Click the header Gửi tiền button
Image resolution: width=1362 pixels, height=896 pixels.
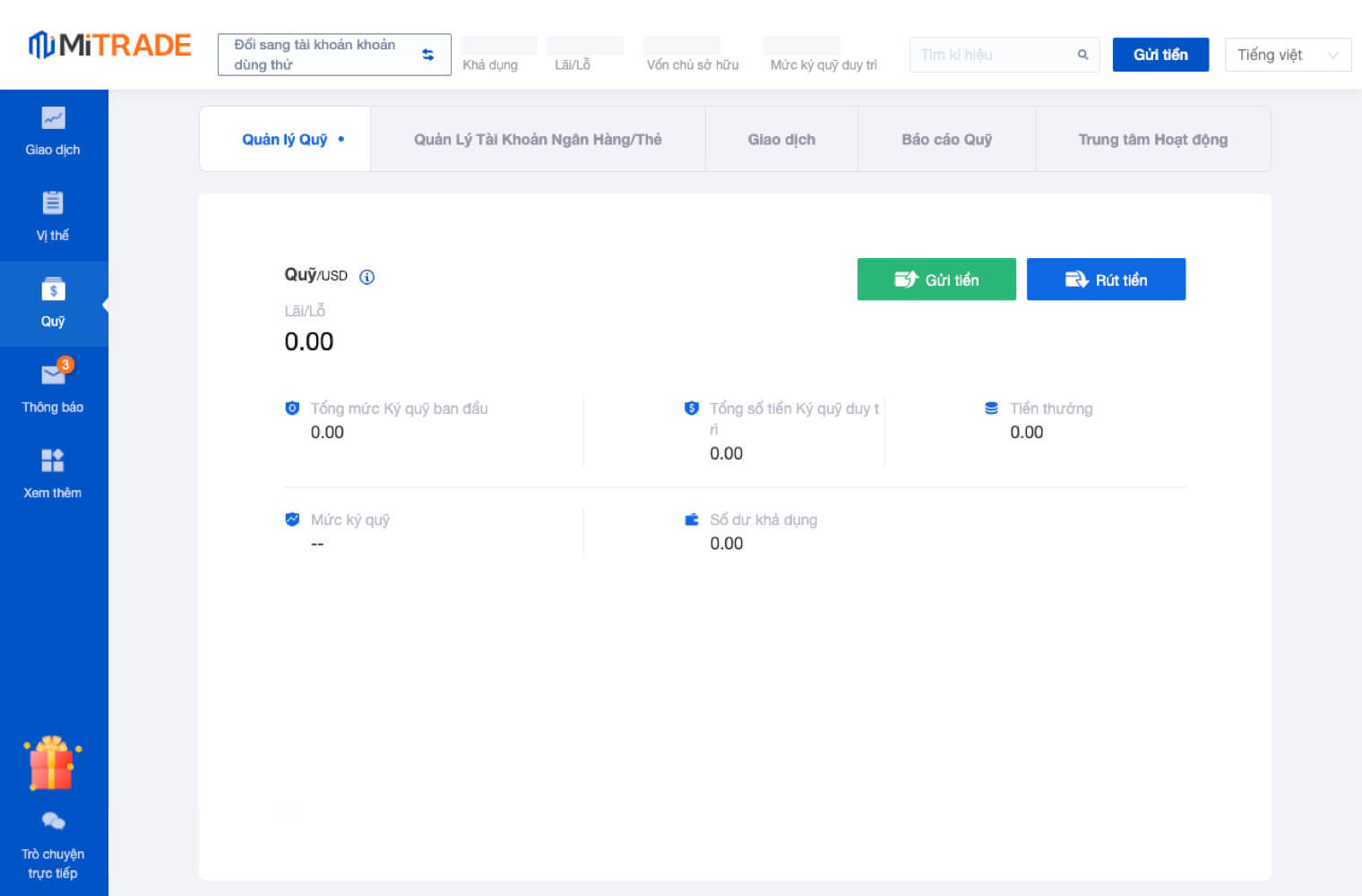[1160, 55]
